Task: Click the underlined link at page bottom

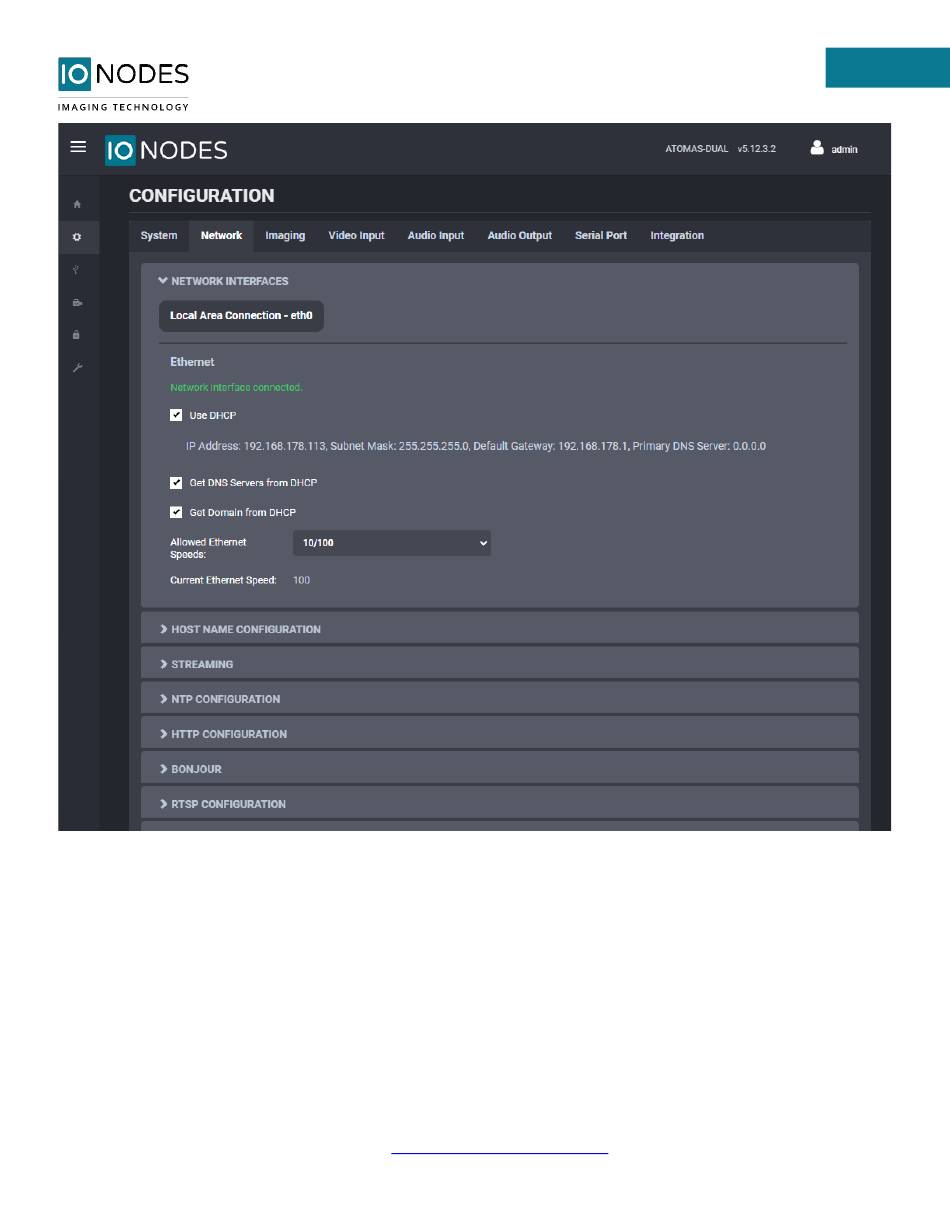Action: pyautogui.click(x=500, y=1153)
